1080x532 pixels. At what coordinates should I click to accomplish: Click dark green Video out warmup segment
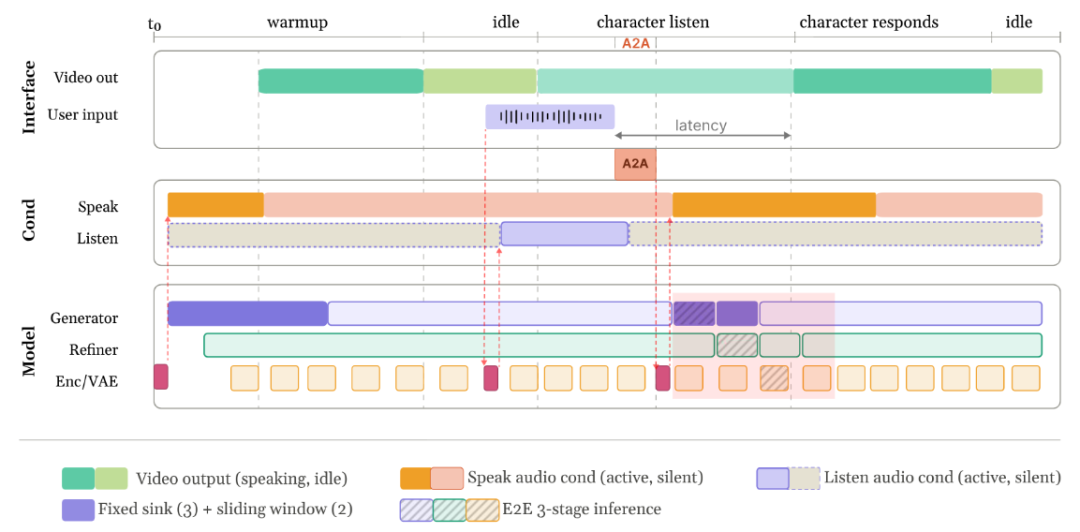point(340,81)
